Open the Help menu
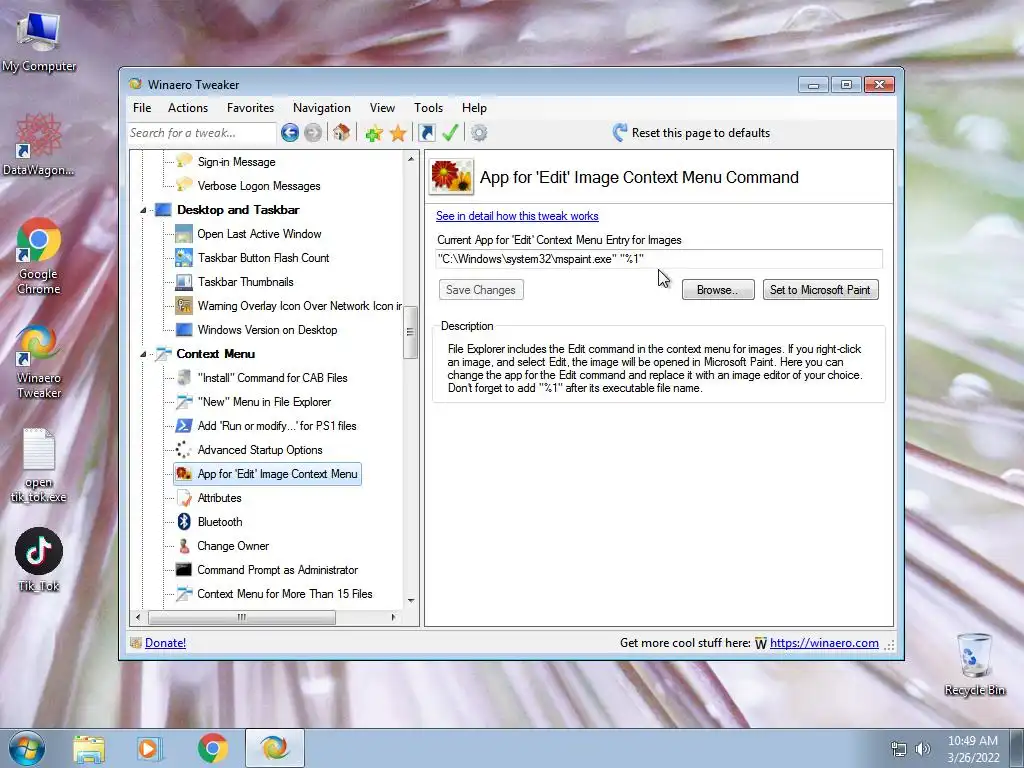The image size is (1024, 768). [474, 108]
